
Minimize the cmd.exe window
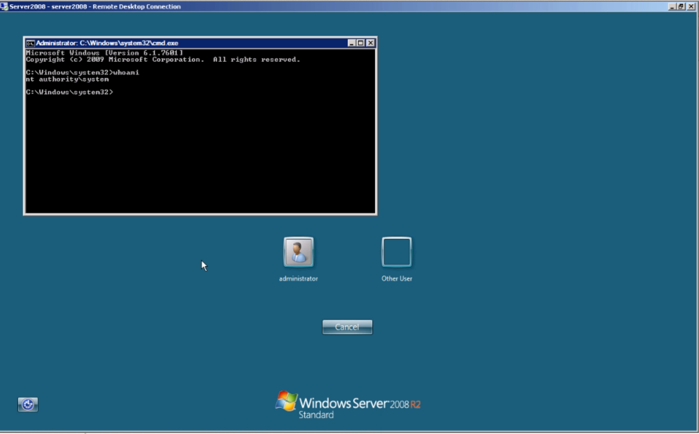[x=351, y=43]
